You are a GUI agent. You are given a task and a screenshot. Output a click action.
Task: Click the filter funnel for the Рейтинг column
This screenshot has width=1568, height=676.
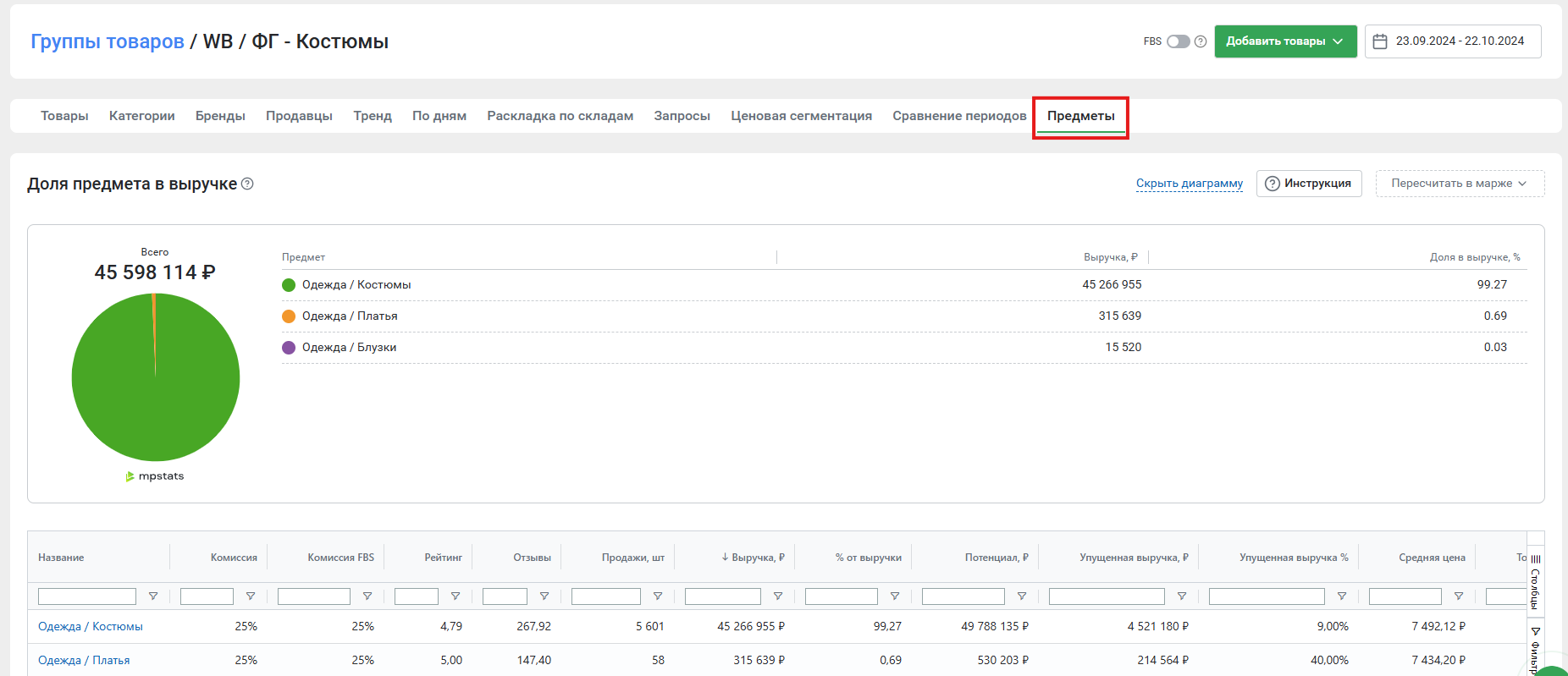tap(455, 596)
